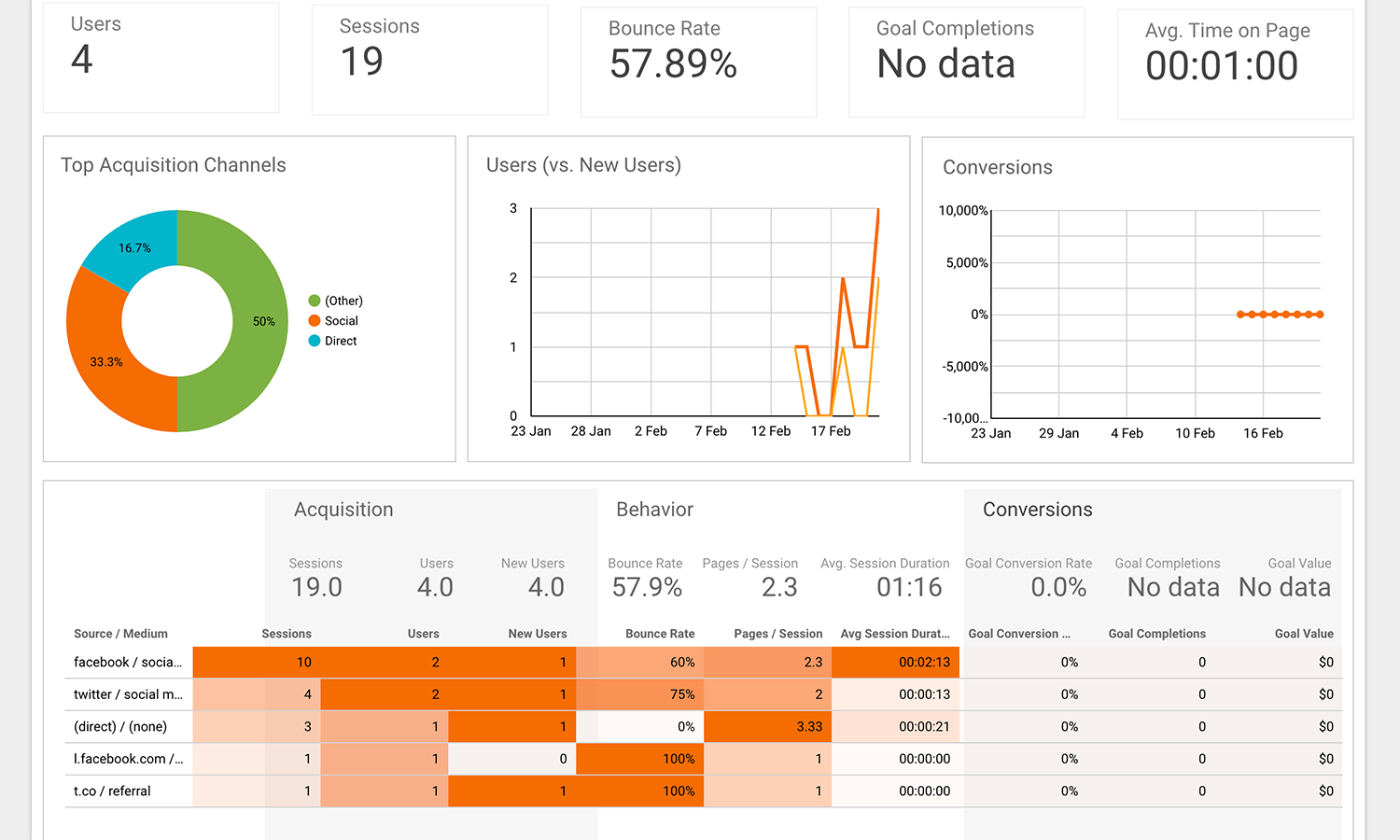Select the twitter / social media row
Screen dimensions: 1400x840
(x=128, y=693)
